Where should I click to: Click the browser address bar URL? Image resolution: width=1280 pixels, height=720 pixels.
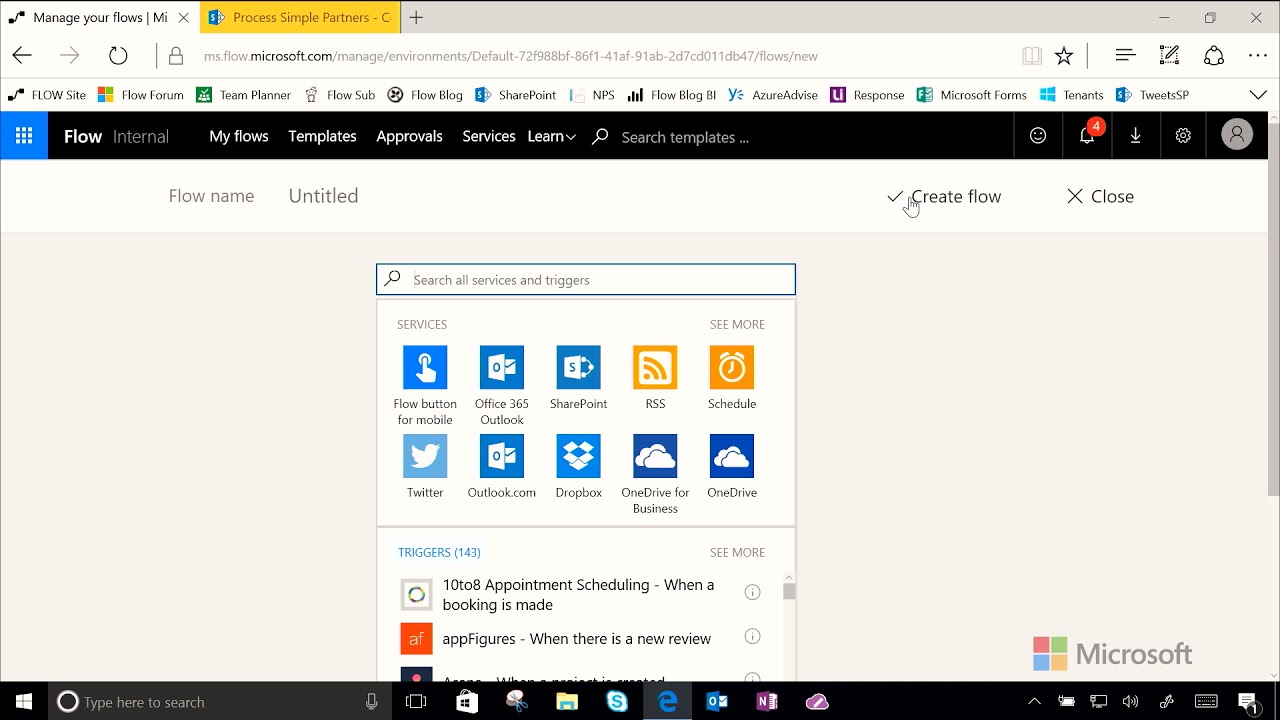point(510,56)
